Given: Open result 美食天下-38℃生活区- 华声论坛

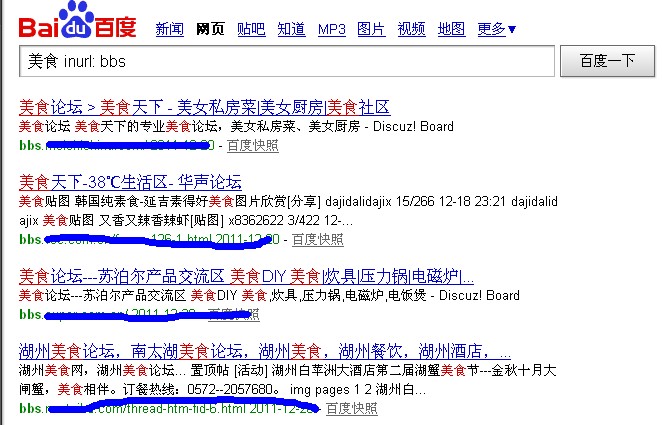Looking at the screenshot, I should 130,182.
